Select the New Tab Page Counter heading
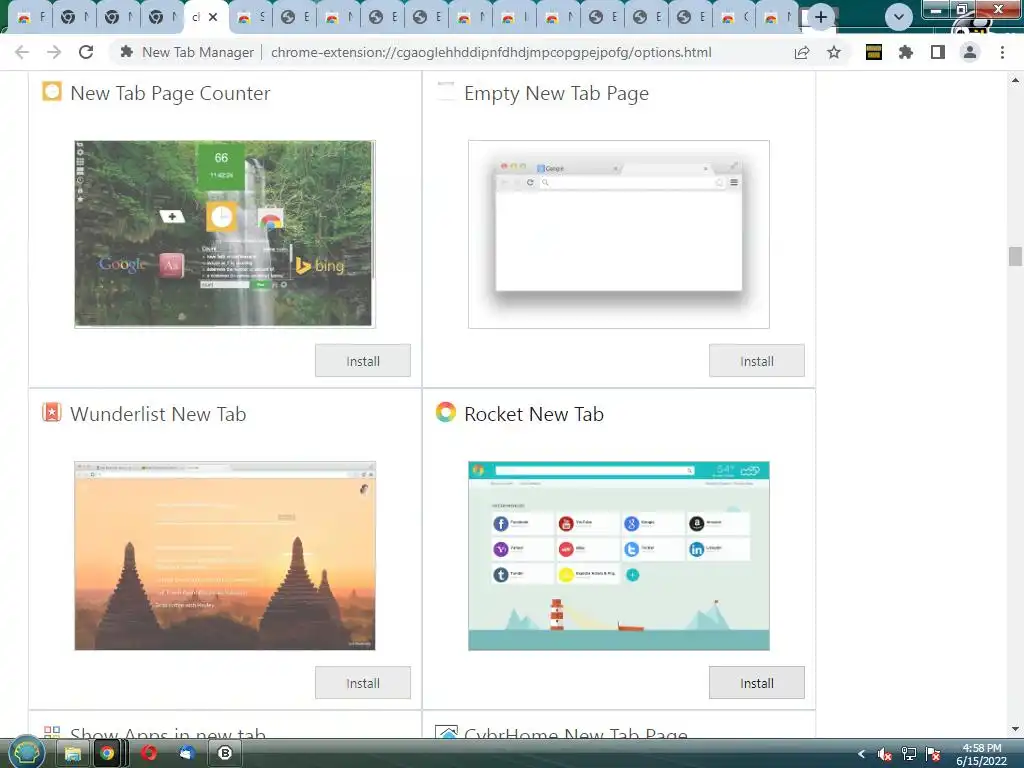Viewport: 1024px width, 768px height. pos(170,93)
